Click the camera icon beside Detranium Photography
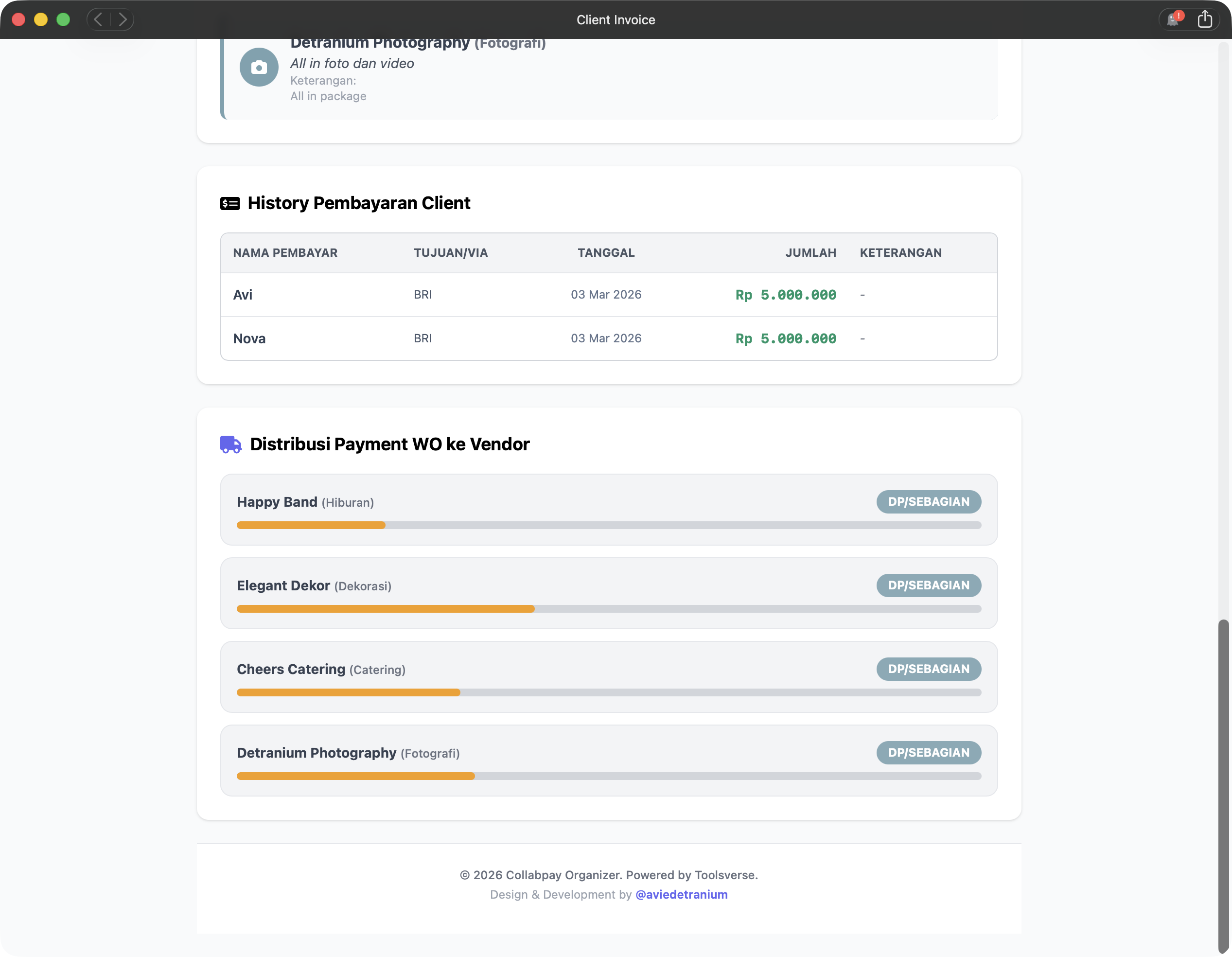Viewport: 1232px width, 957px height. 259,67
